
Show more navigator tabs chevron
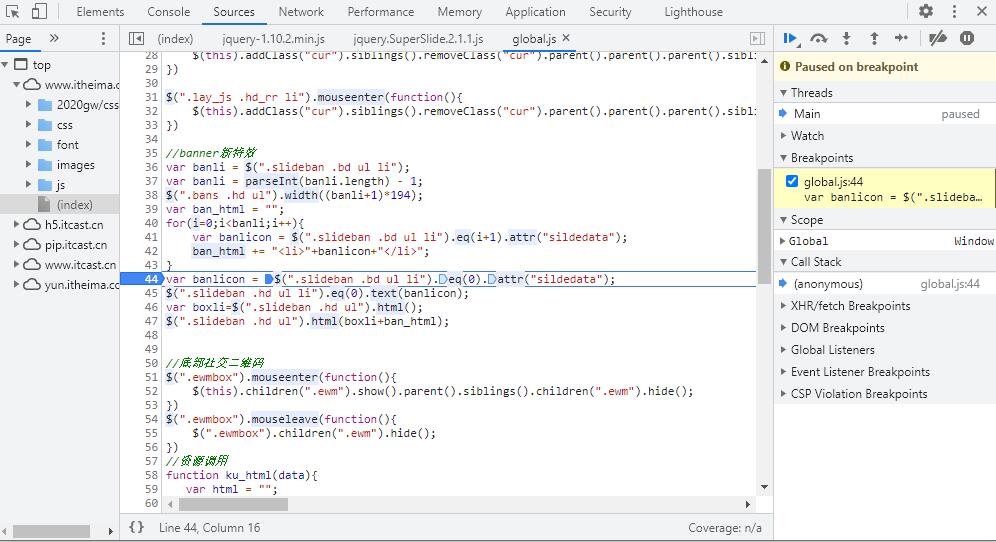[54, 38]
